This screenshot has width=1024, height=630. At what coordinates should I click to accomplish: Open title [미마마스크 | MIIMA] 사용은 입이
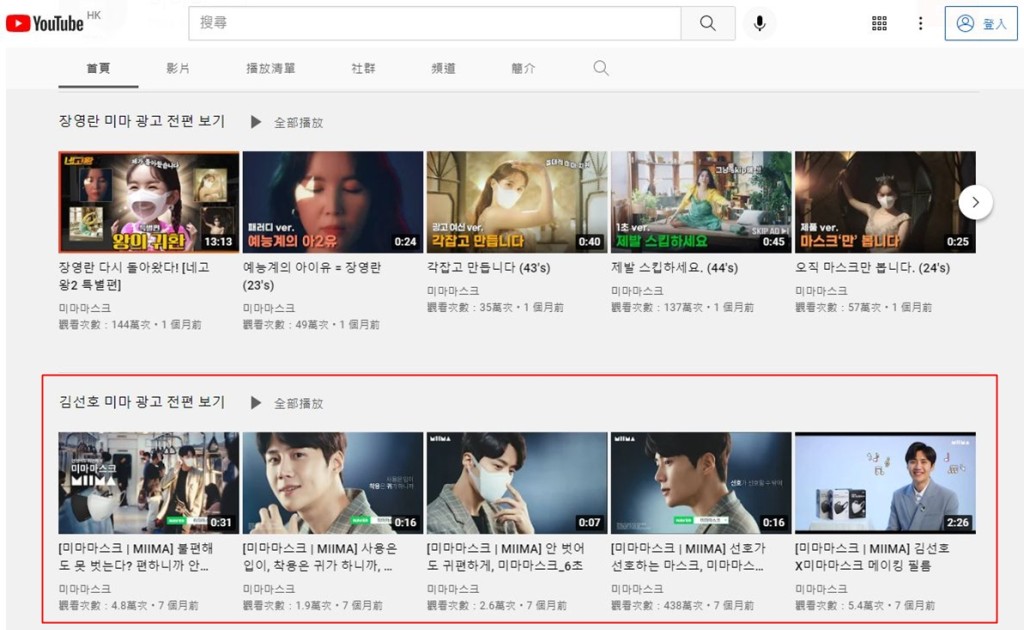(x=320, y=557)
